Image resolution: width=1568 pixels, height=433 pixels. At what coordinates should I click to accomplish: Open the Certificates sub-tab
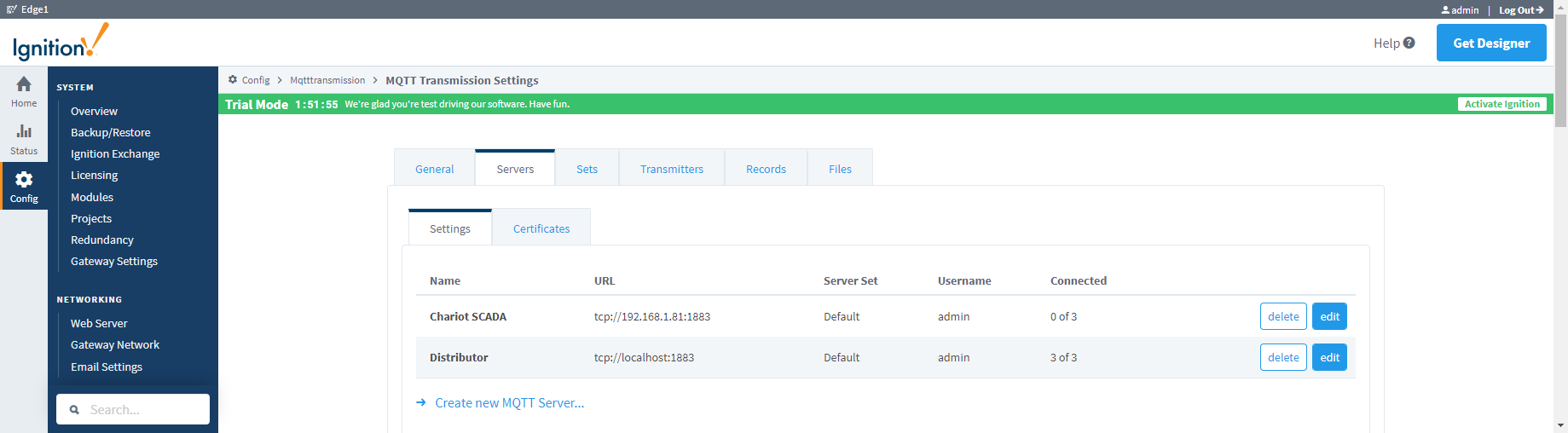tap(541, 228)
